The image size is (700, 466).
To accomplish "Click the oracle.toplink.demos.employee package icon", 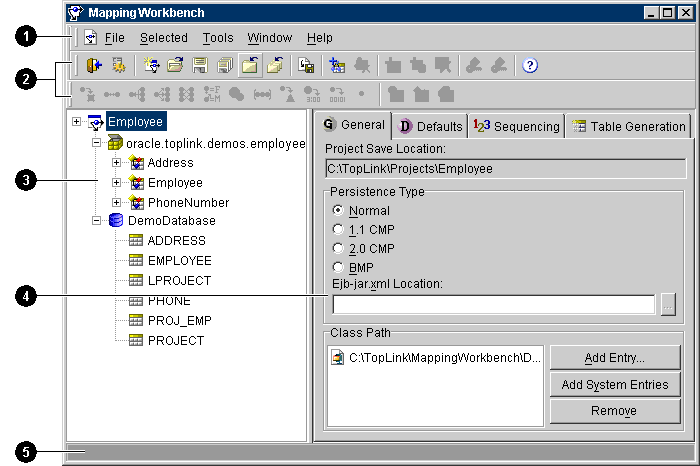I will [115, 143].
